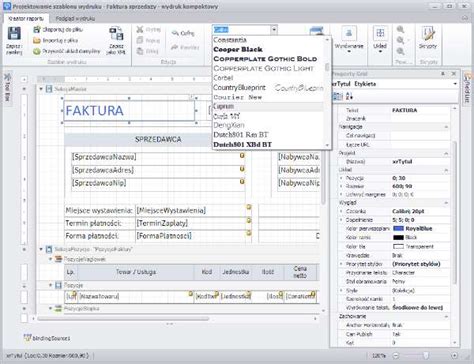
Task: Click the bottom zoom magnifier icon
Action: coord(400,51)
